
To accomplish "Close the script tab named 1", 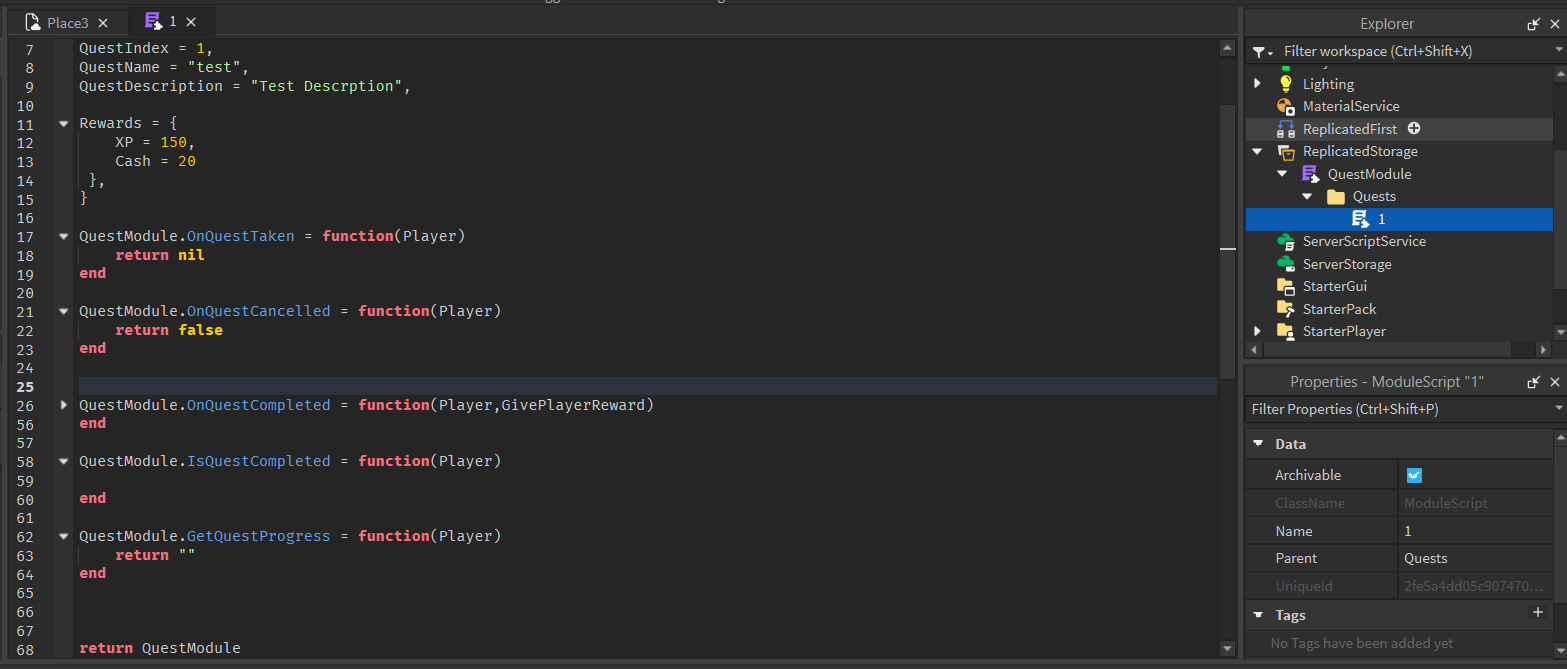I will coord(192,22).
